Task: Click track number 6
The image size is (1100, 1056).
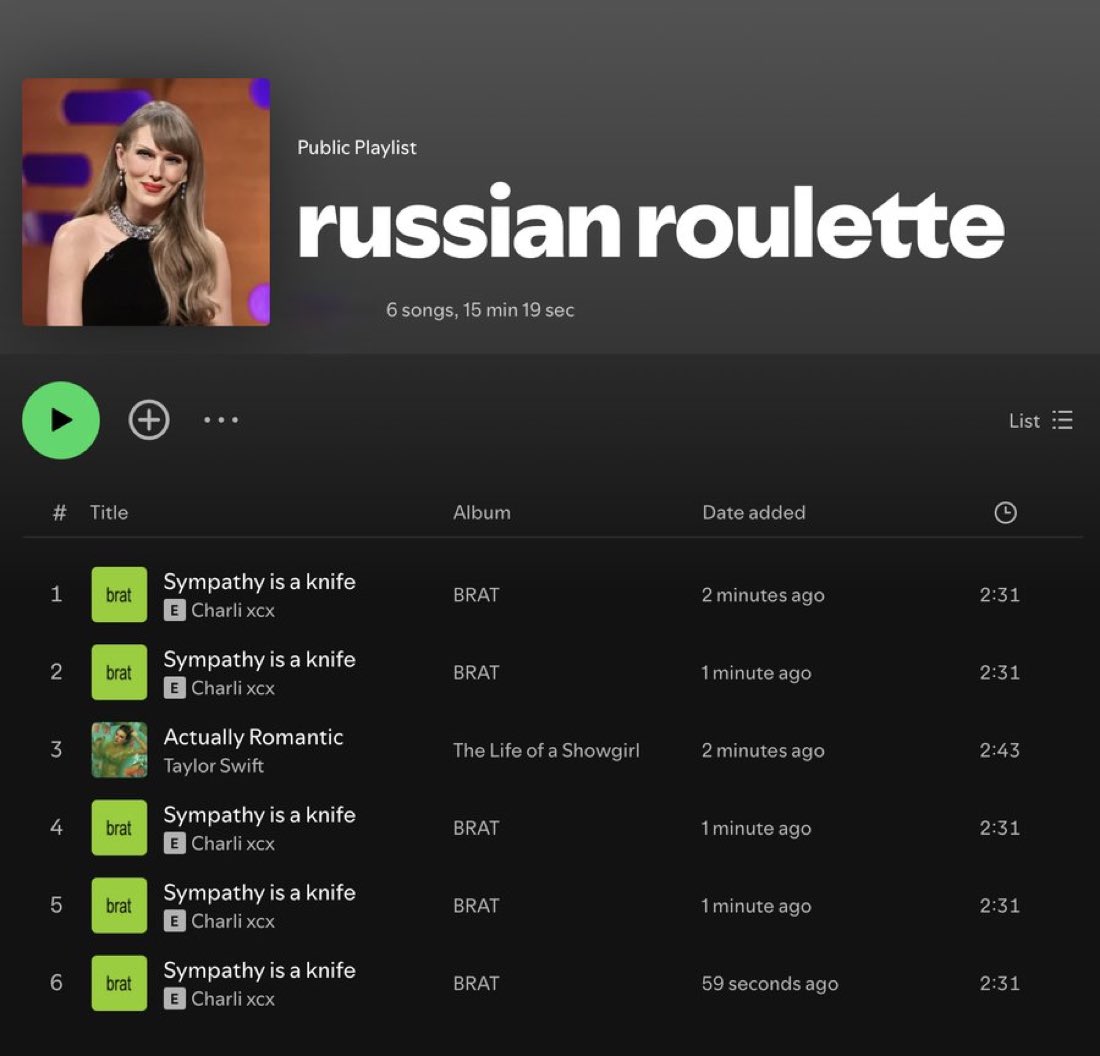Action: [x=56, y=983]
